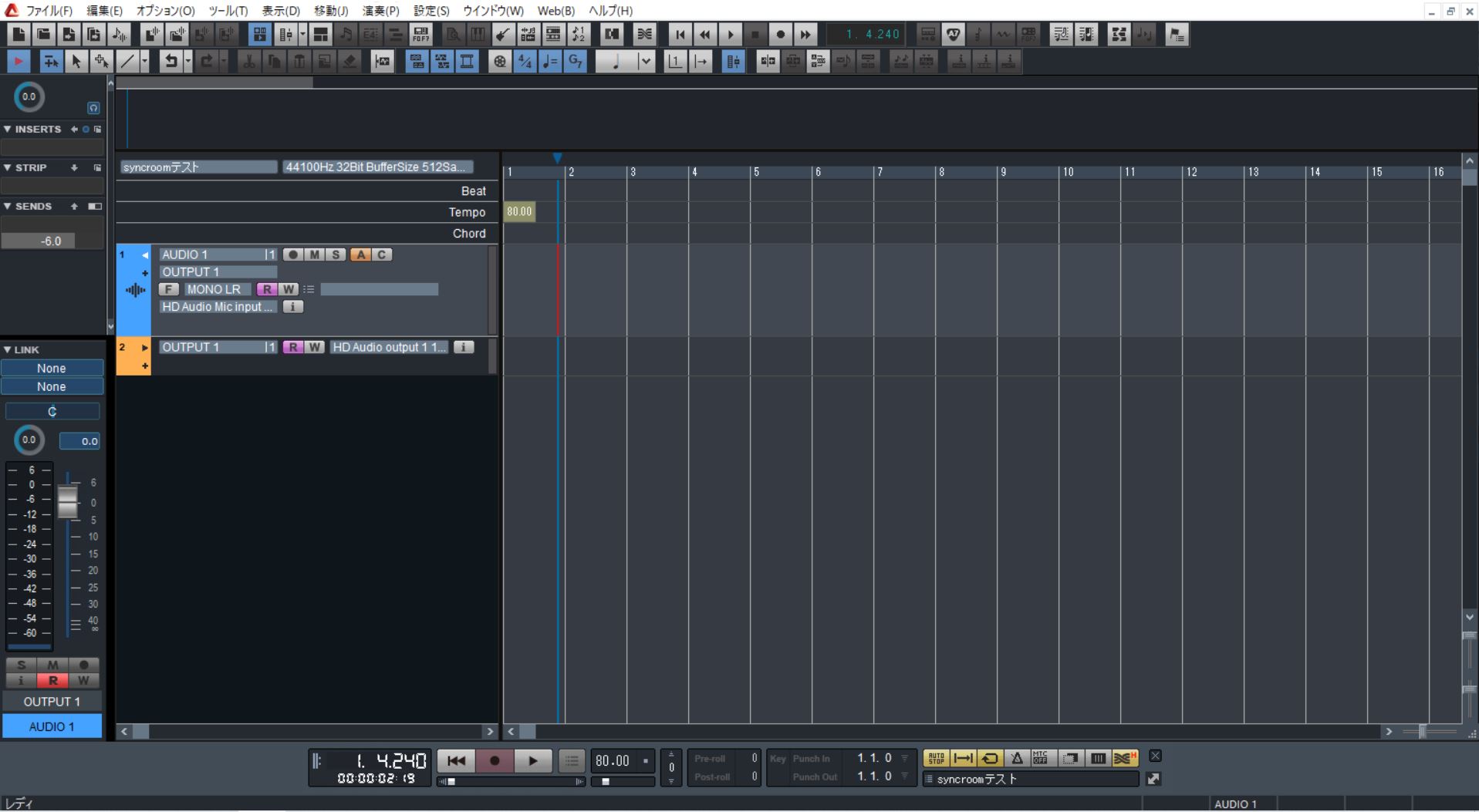The image size is (1479, 812).
Task: Toggle the tempo track note icon
Action: click(x=550, y=62)
